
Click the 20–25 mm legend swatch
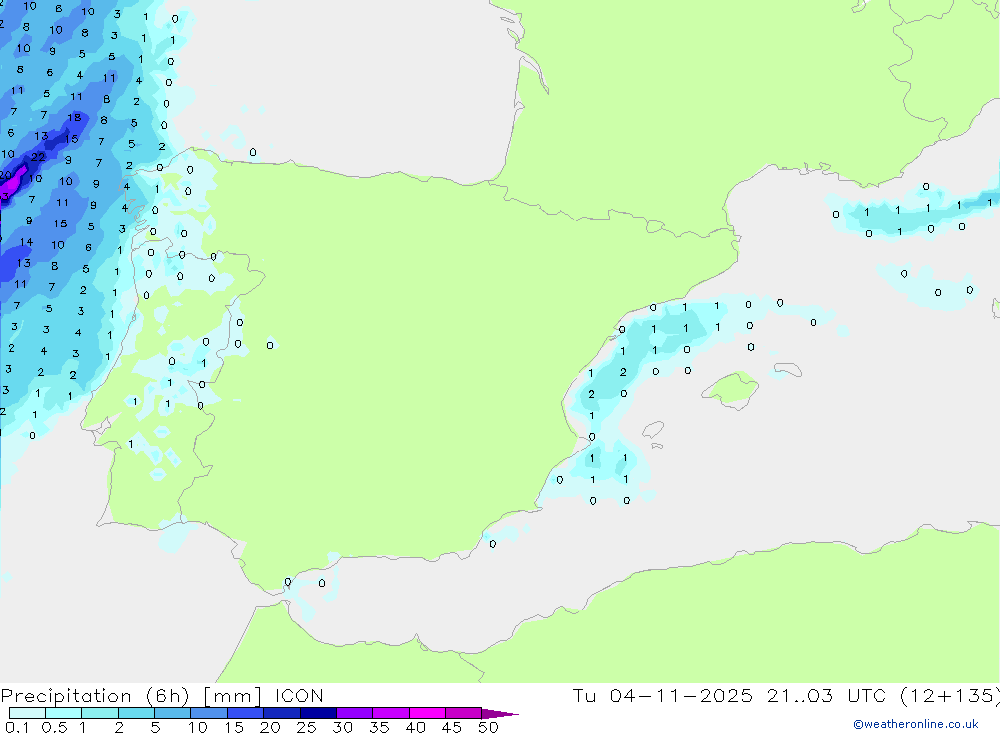coord(282,713)
